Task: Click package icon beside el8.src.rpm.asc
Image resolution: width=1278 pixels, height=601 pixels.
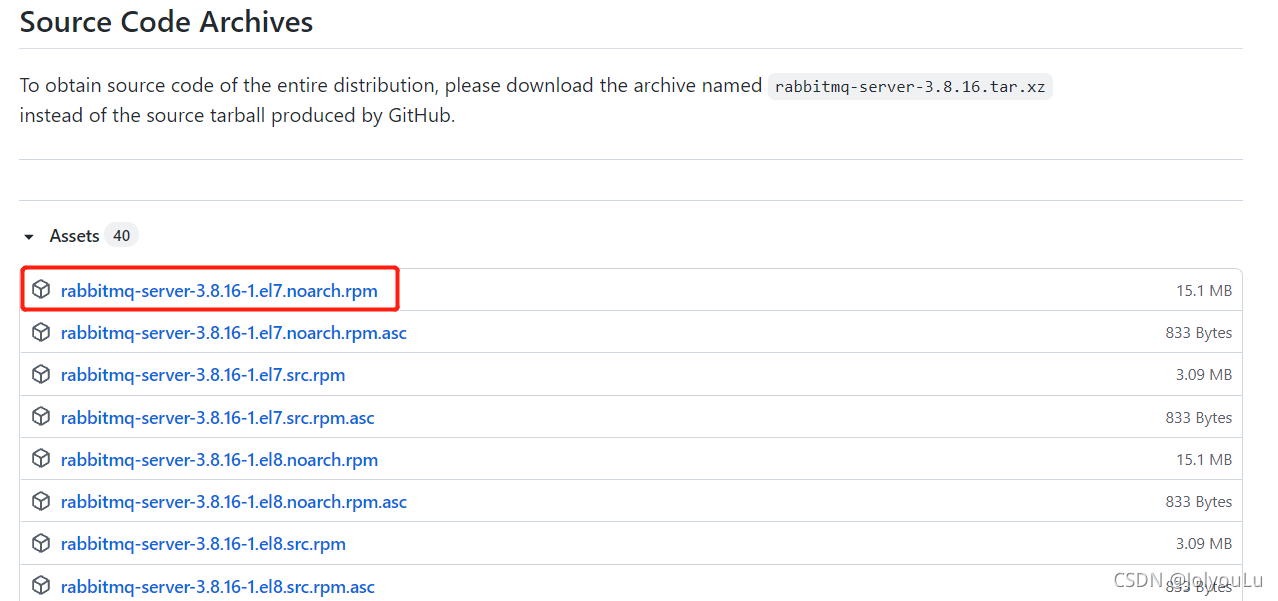Action: pos(41,586)
